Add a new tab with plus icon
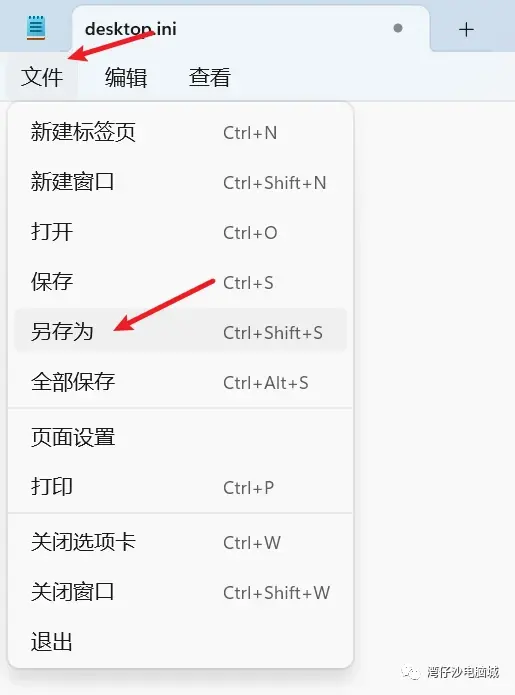 [x=466, y=30]
